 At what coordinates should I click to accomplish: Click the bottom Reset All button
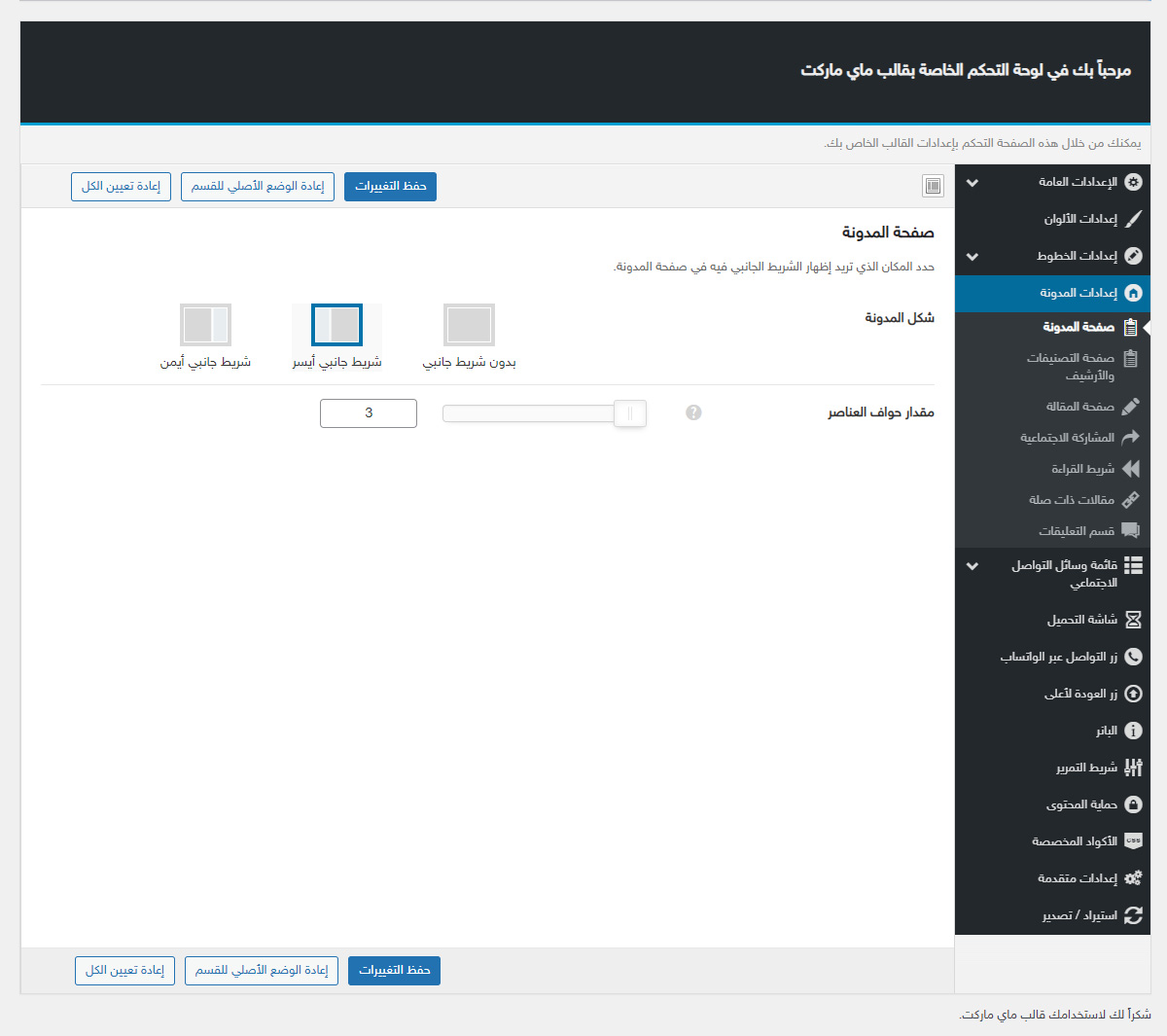tap(124, 970)
